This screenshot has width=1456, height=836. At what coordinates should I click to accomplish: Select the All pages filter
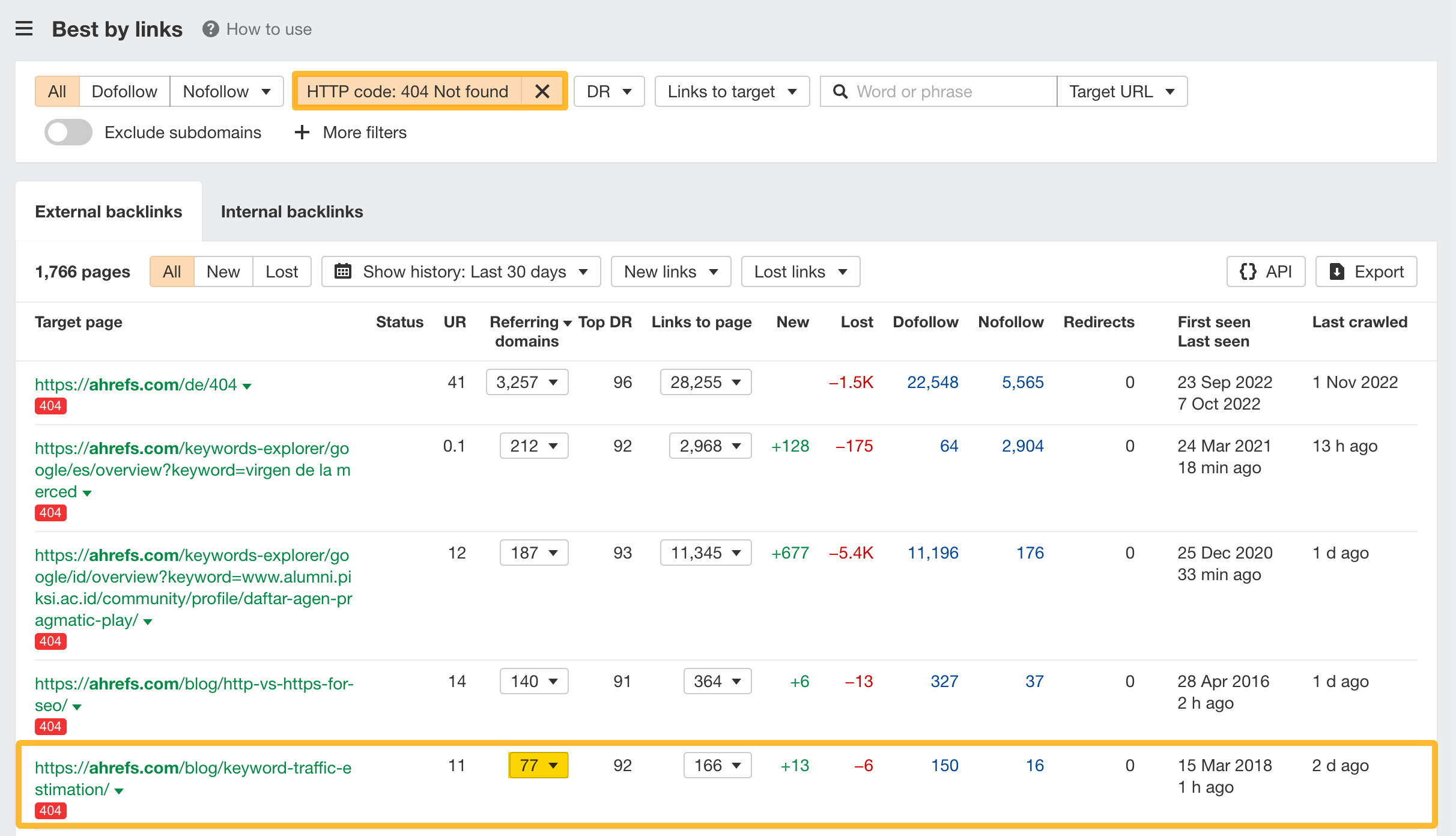[x=172, y=271]
